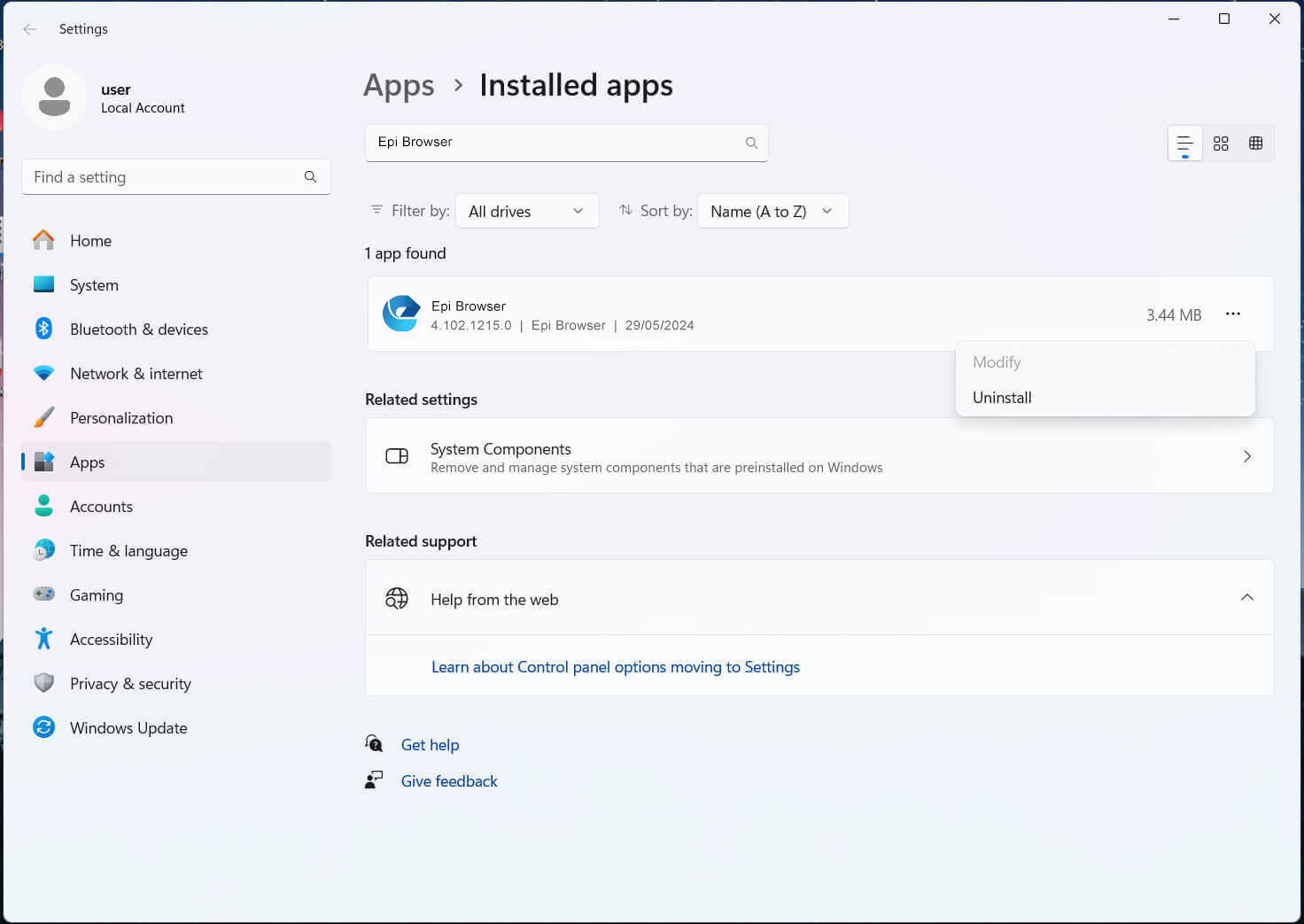Collapse the Help from the web section
This screenshot has height=924, width=1304.
coord(1246,597)
